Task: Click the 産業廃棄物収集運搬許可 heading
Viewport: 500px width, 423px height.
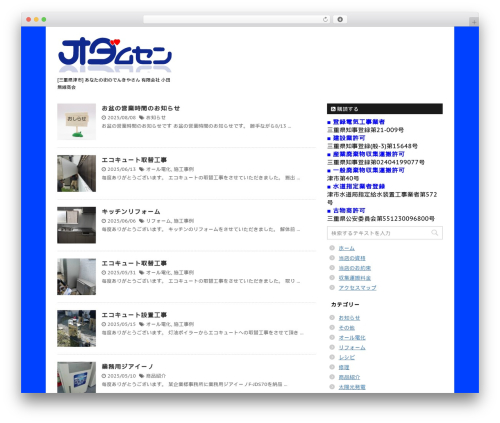Action: pyautogui.click(x=368, y=154)
